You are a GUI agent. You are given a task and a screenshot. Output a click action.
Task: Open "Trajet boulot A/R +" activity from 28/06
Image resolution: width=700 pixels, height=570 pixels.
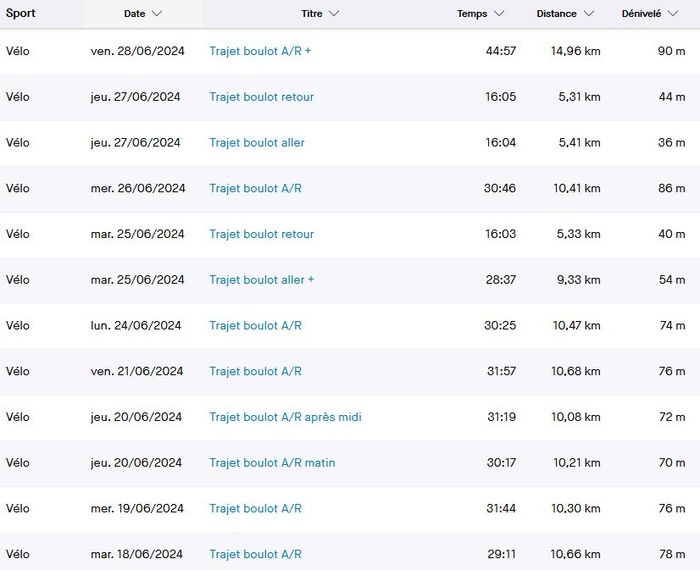click(260, 51)
